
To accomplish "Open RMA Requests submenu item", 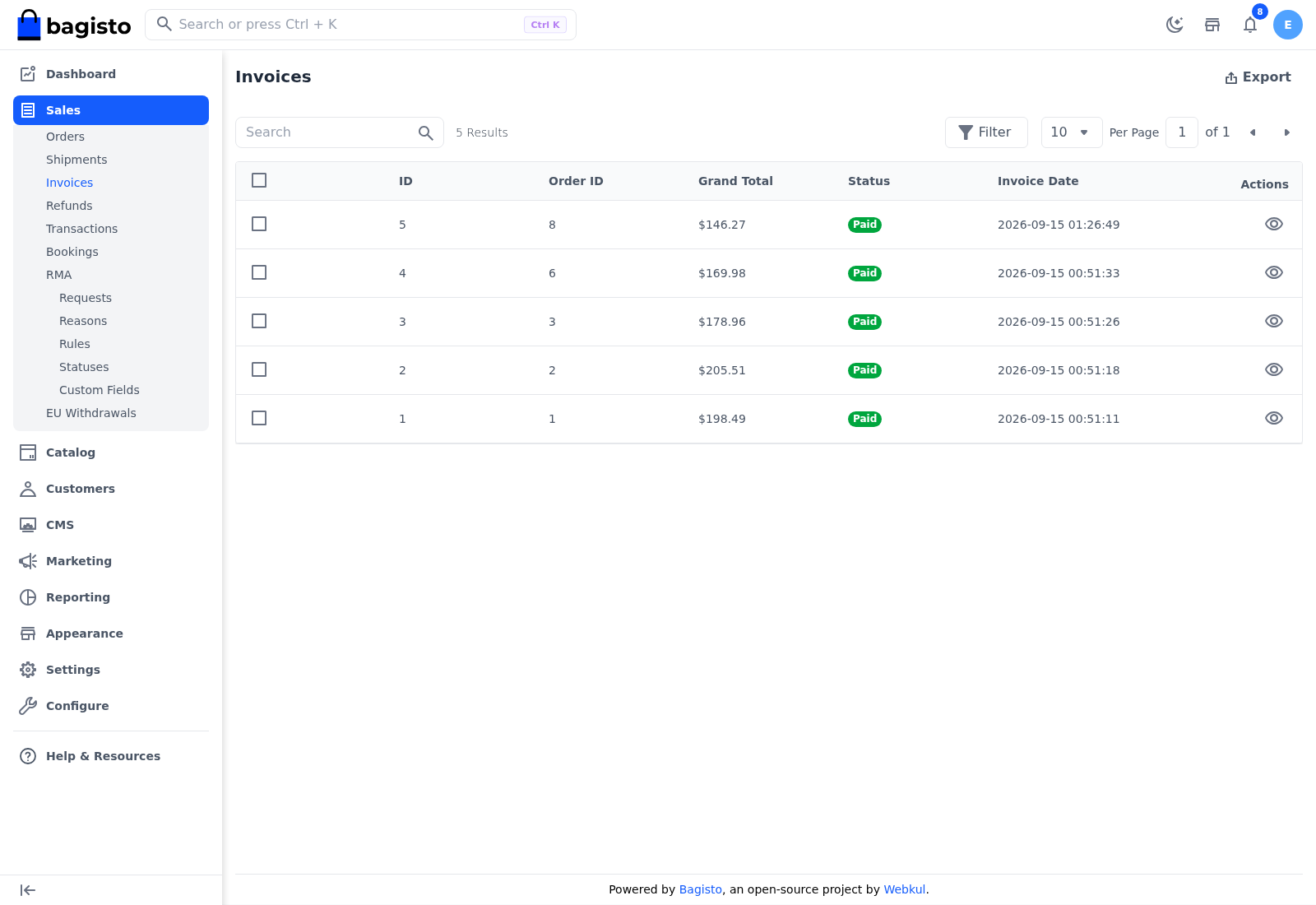I will [x=86, y=298].
